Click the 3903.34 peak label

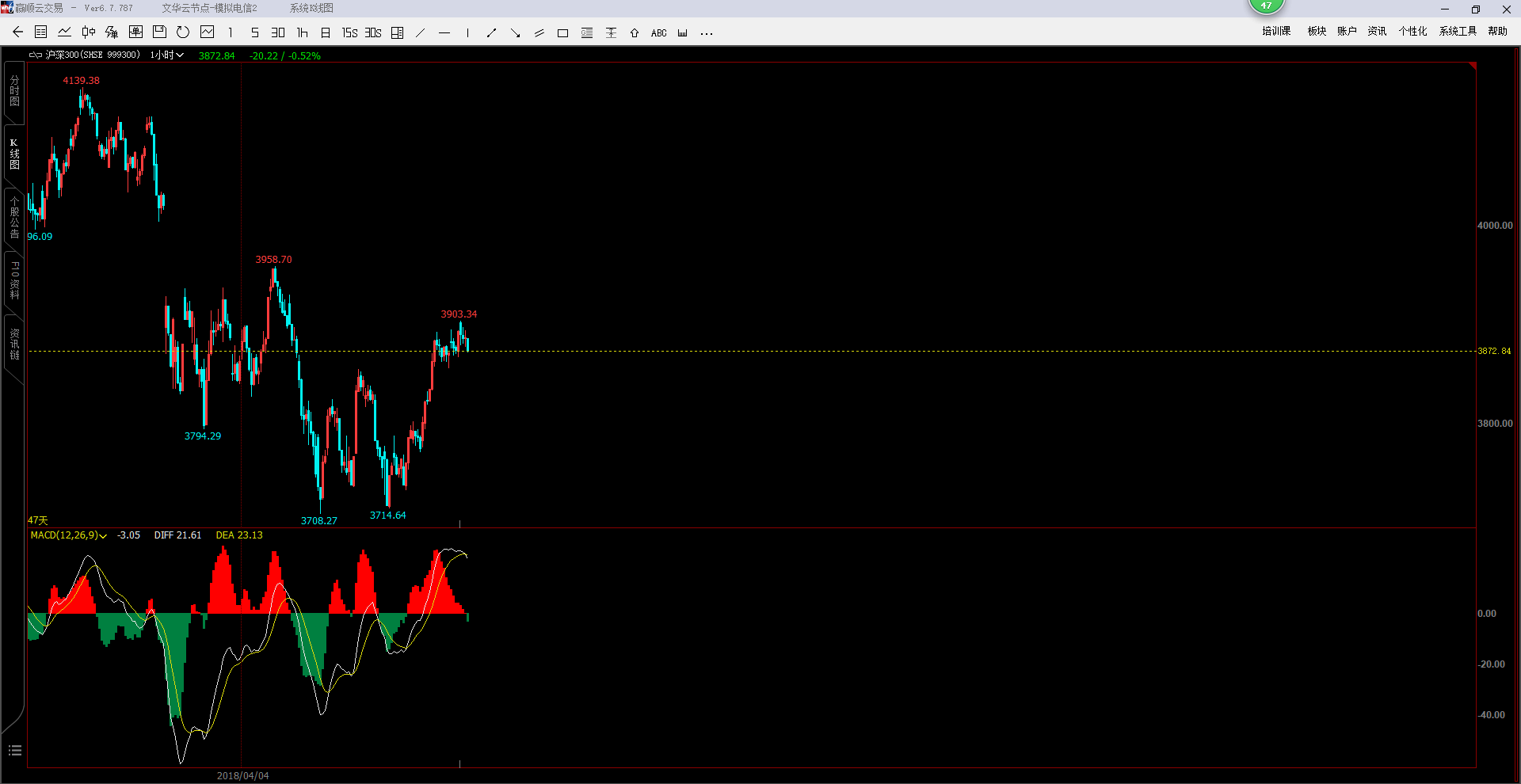point(459,314)
